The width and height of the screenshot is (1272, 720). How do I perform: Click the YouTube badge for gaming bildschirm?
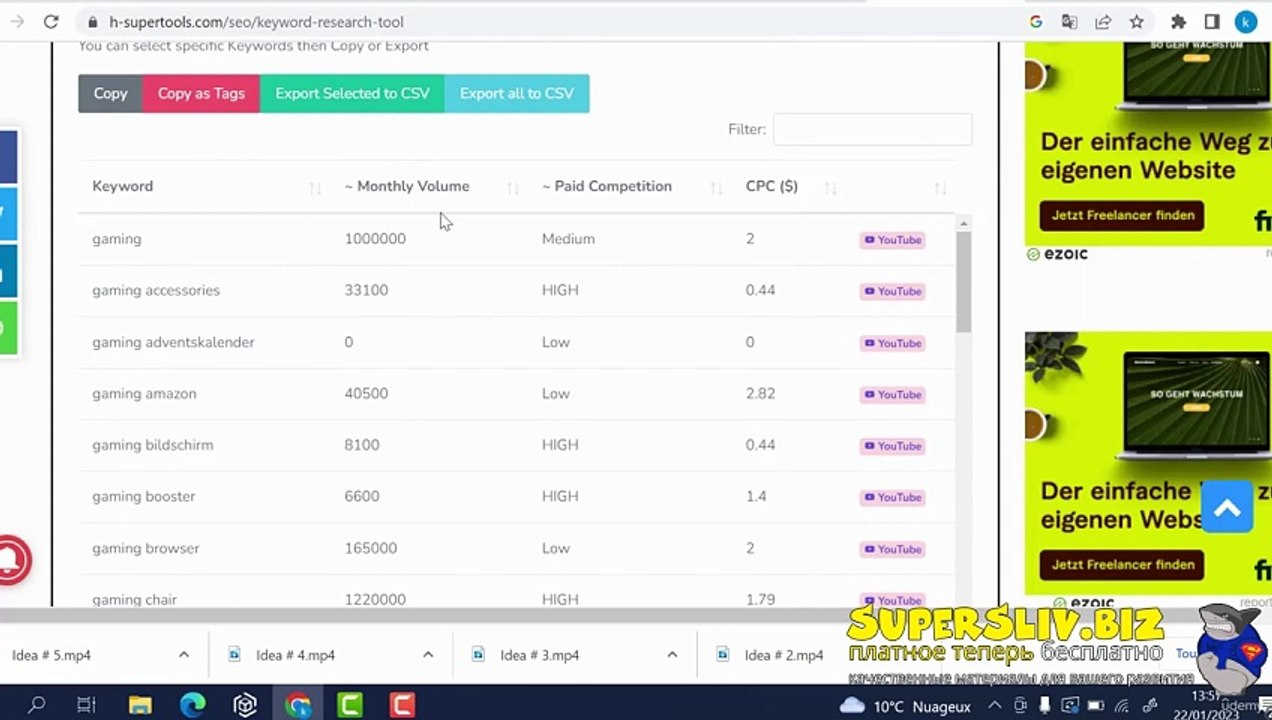[x=892, y=446]
